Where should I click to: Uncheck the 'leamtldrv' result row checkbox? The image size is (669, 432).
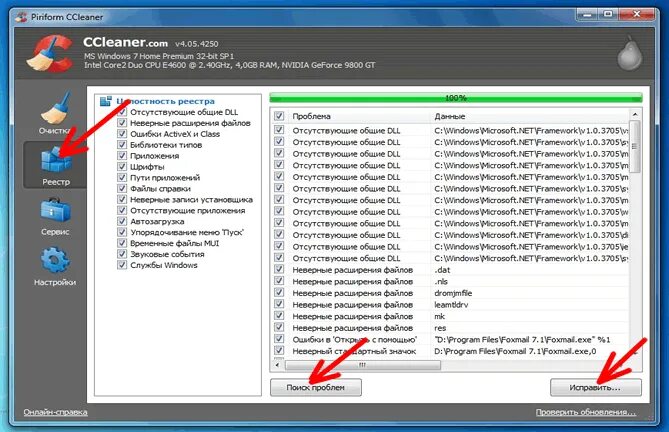point(279,304)
